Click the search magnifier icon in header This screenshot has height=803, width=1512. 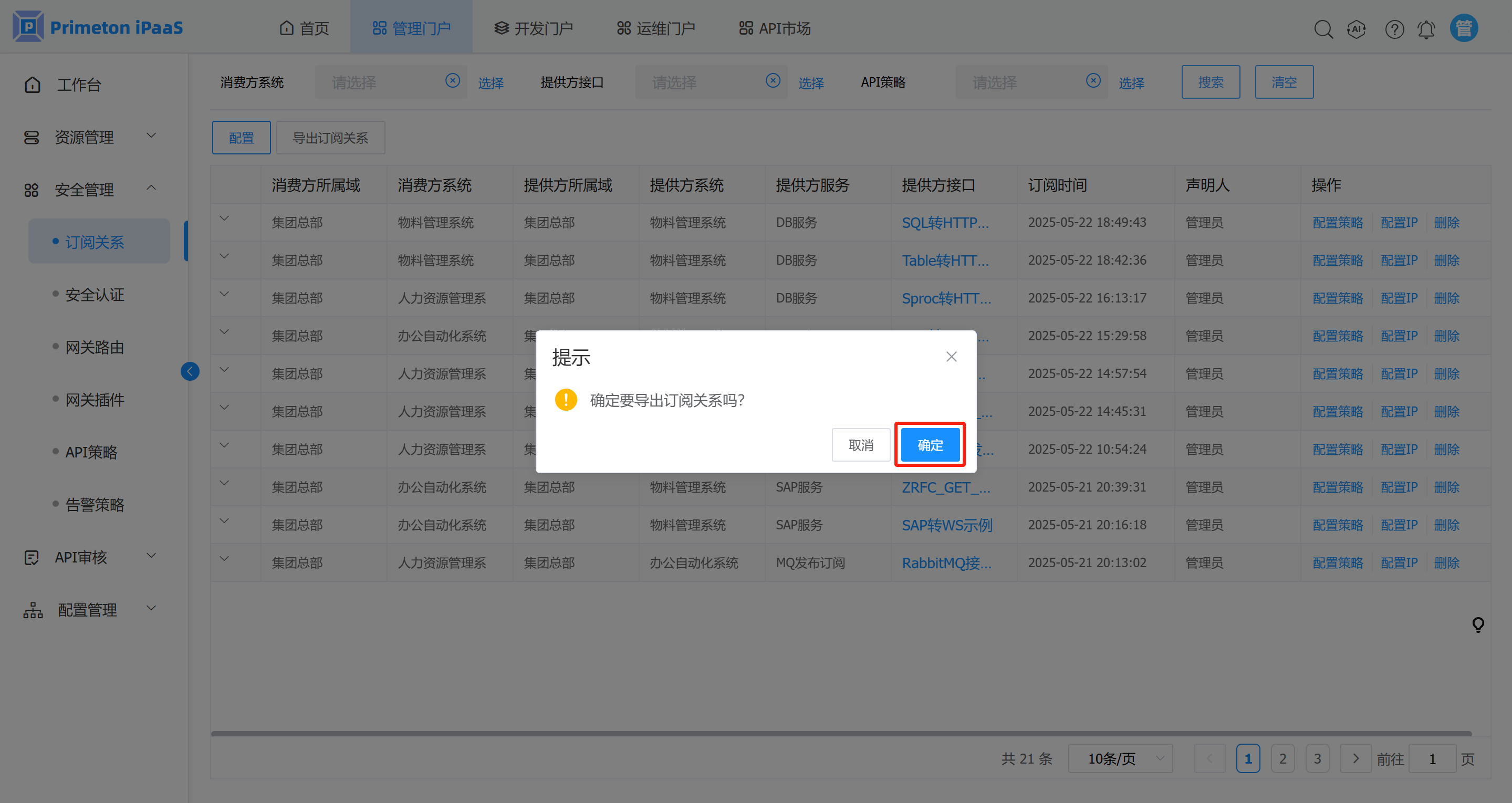point(1323,29)
